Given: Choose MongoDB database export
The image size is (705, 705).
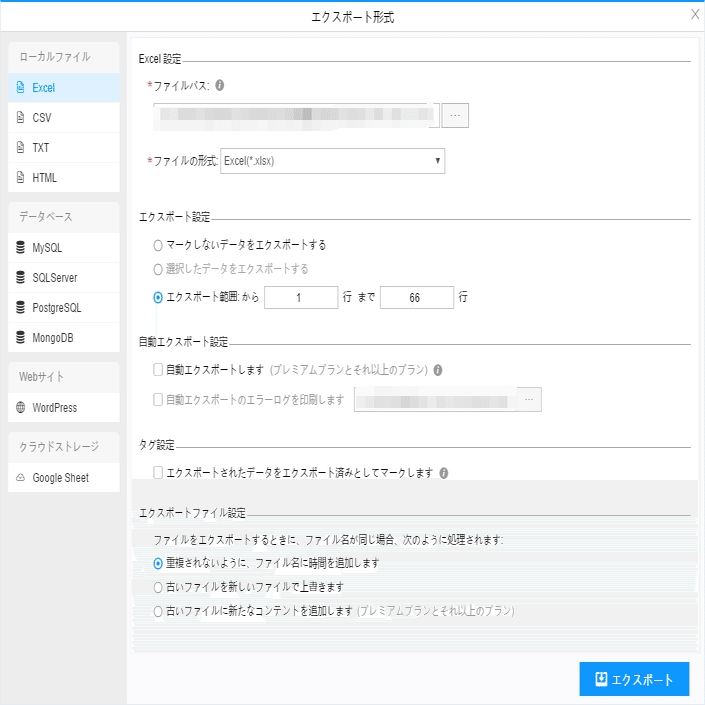Looking at the screenshot, I should (x=64, y=338).
